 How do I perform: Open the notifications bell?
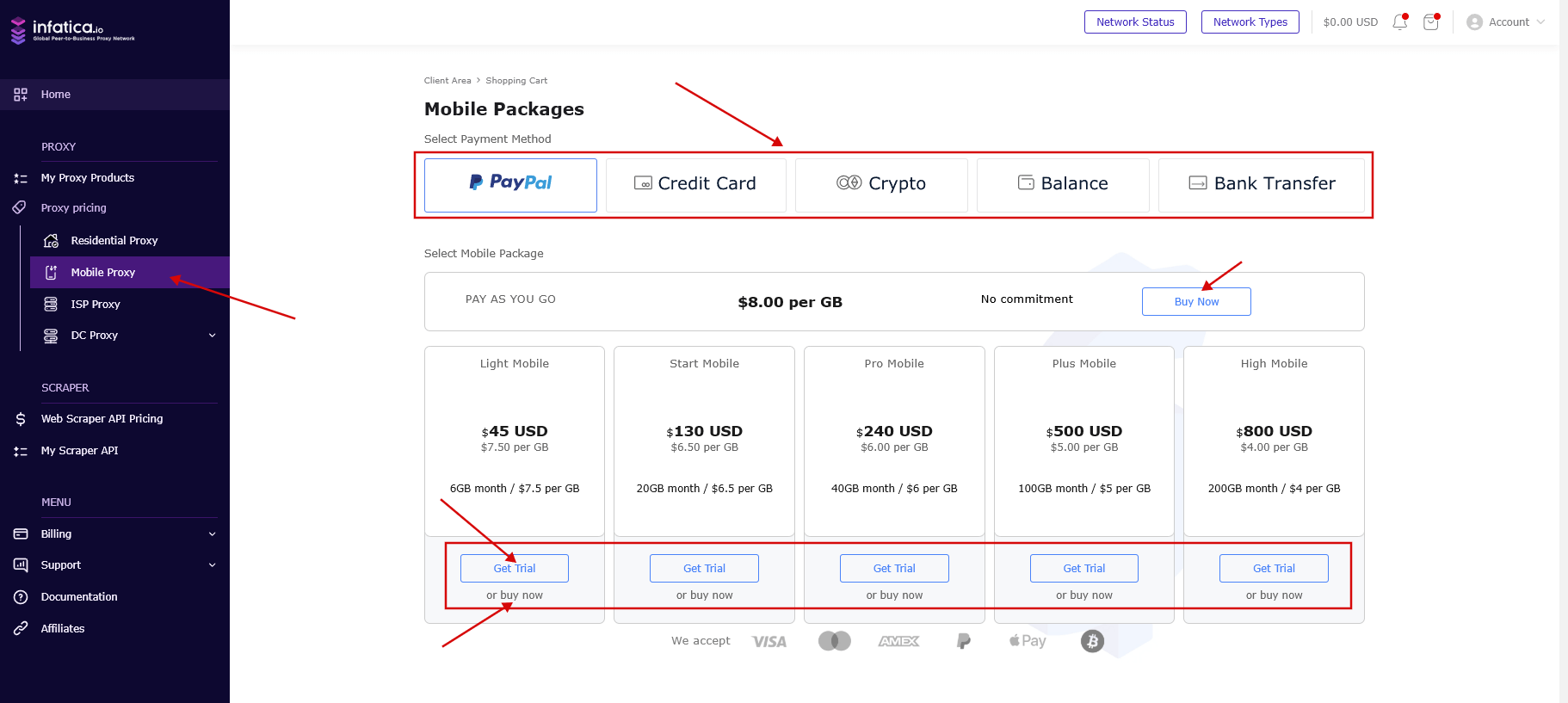(x=1400, y=22)
